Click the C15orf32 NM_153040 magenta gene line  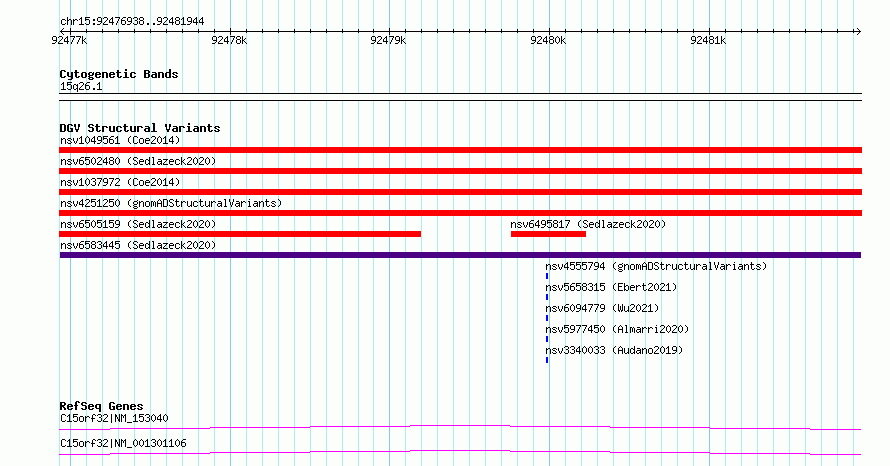pos(460,427)
